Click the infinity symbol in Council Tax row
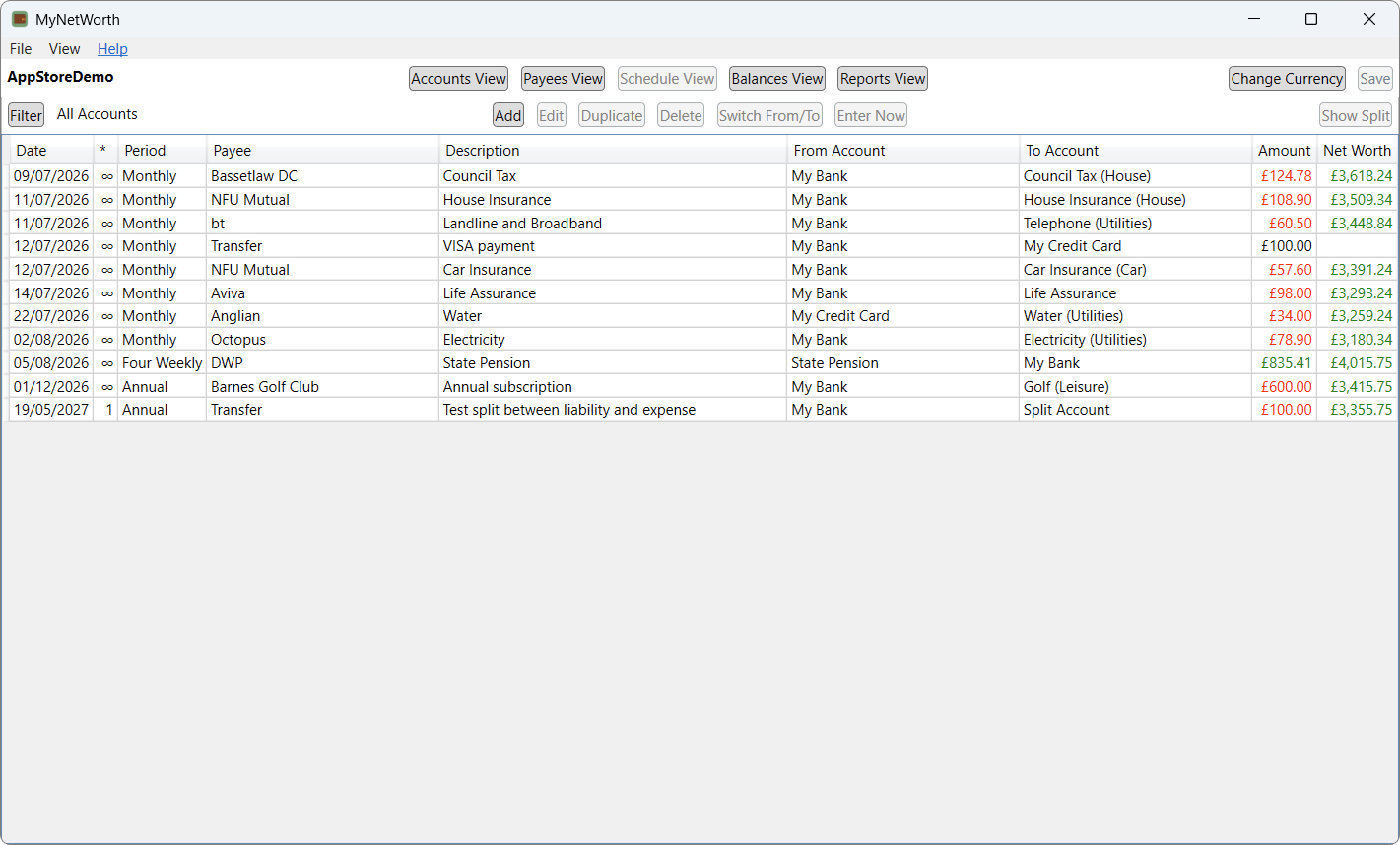 pos(107,177)
